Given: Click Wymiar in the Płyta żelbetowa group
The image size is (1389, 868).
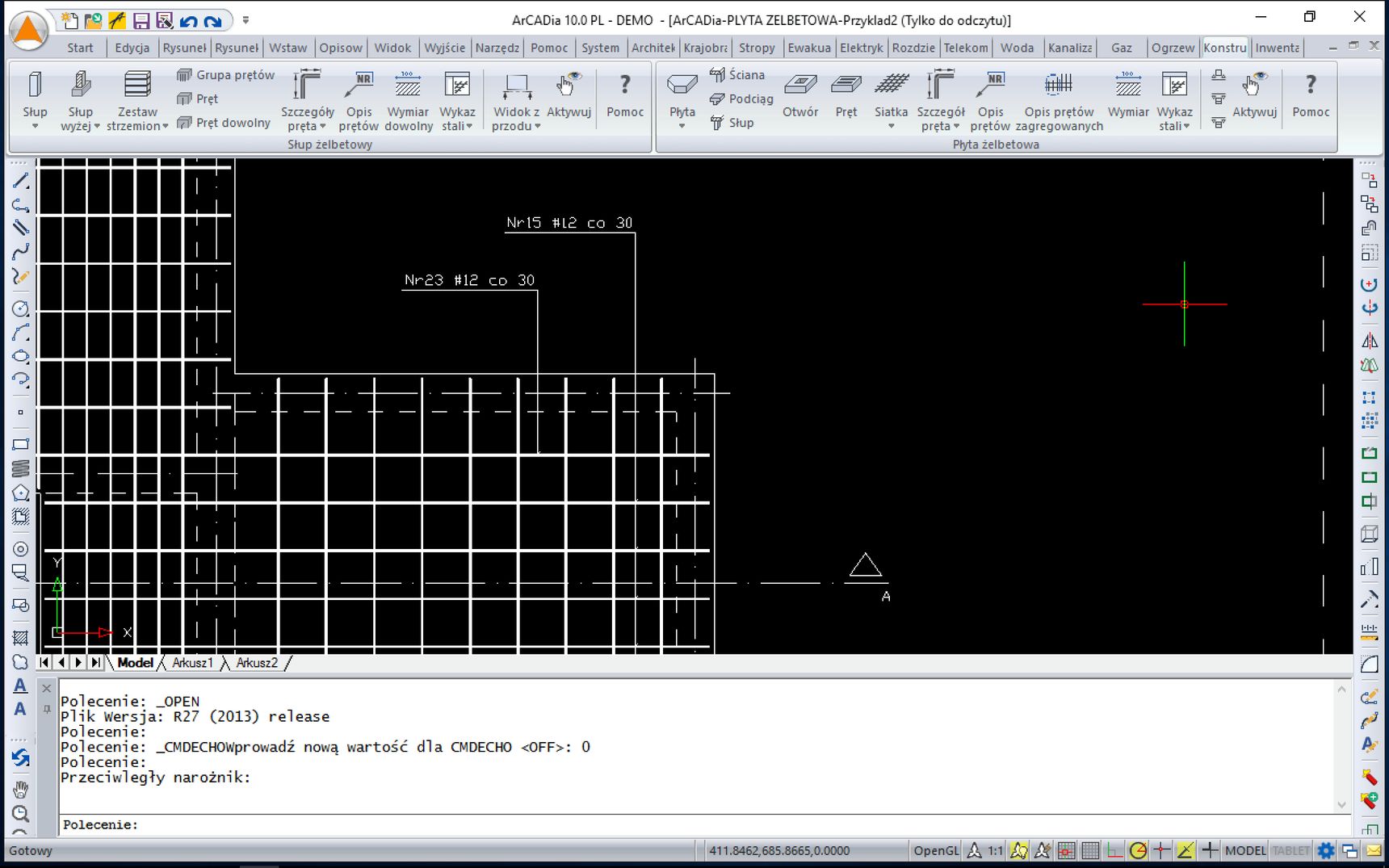Looking at the screenshot, I should tap(1128, 94).
